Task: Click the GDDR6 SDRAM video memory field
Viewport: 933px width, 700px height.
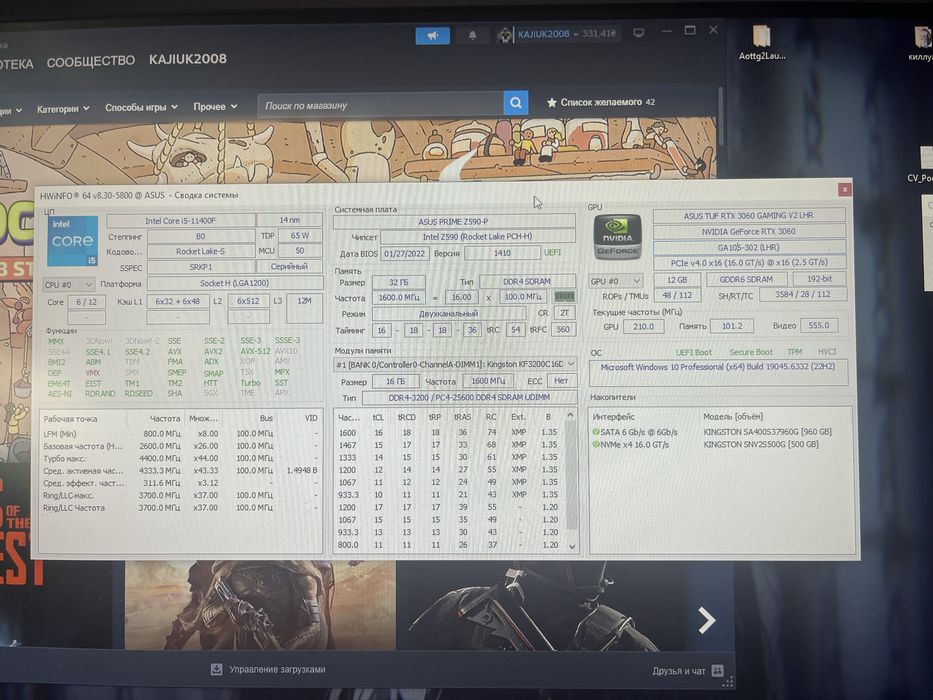Action: click(x=746, y=279)
